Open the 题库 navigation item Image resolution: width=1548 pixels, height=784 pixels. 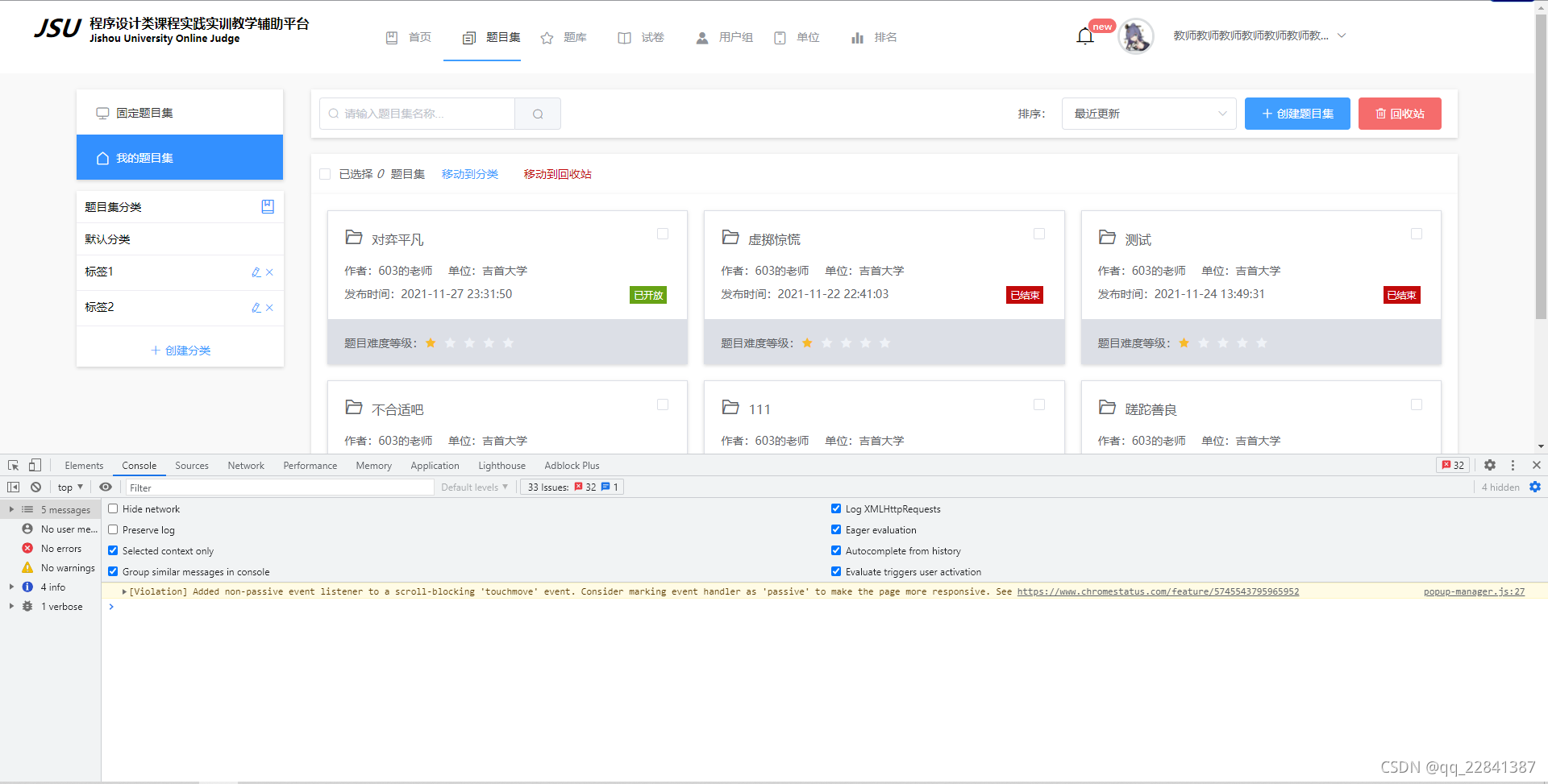[564, 37]
